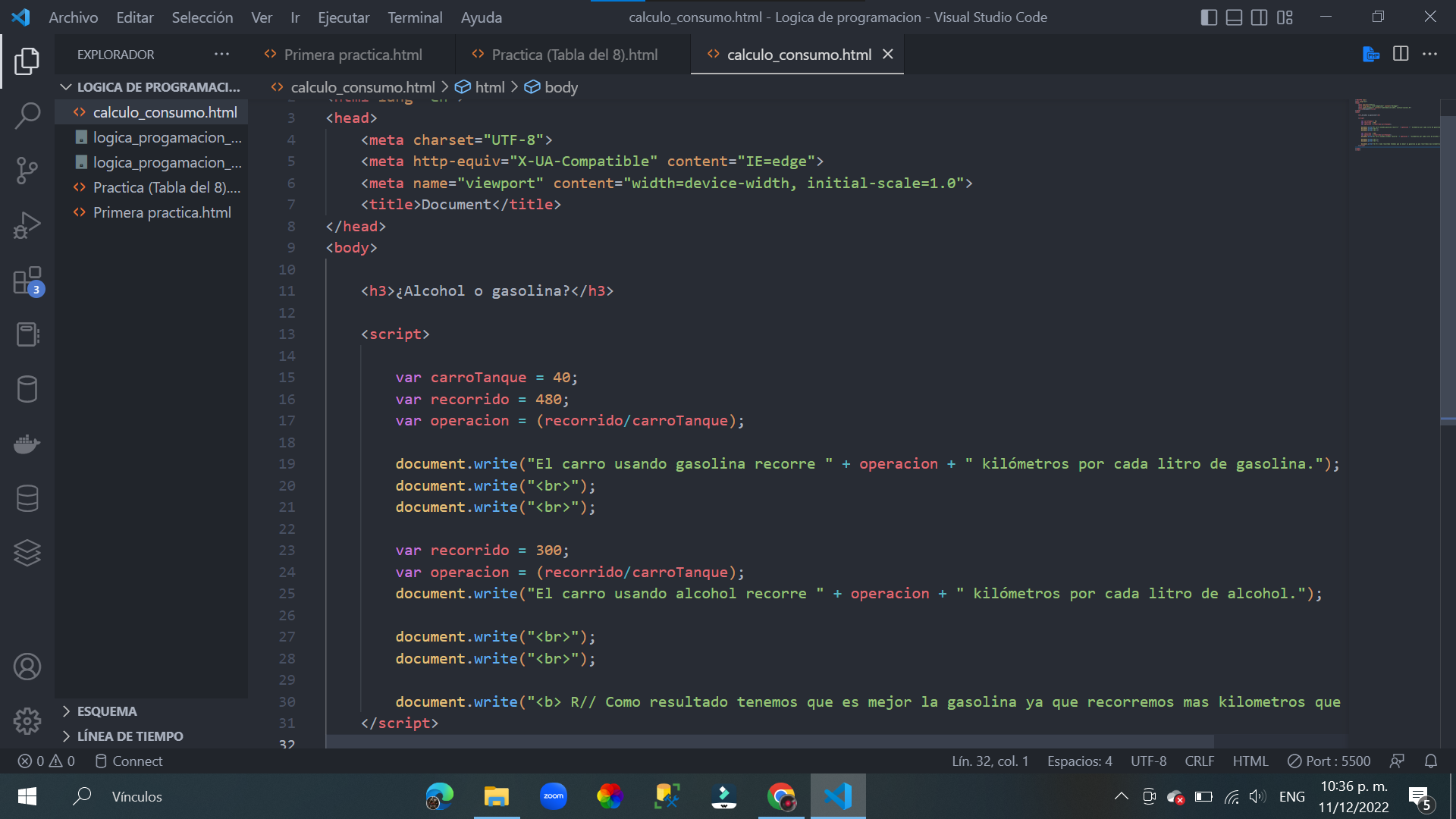The width and height of the screenshot is (1456, 819).
Task: Open Windows Start menu
Action: pyautogui.click(x=27, y=796)
